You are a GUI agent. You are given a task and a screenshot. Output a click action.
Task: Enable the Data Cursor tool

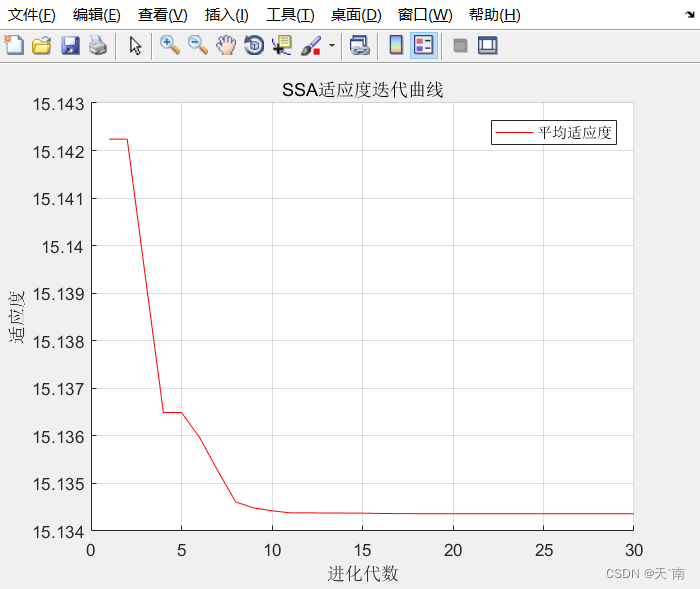[282, 45]
